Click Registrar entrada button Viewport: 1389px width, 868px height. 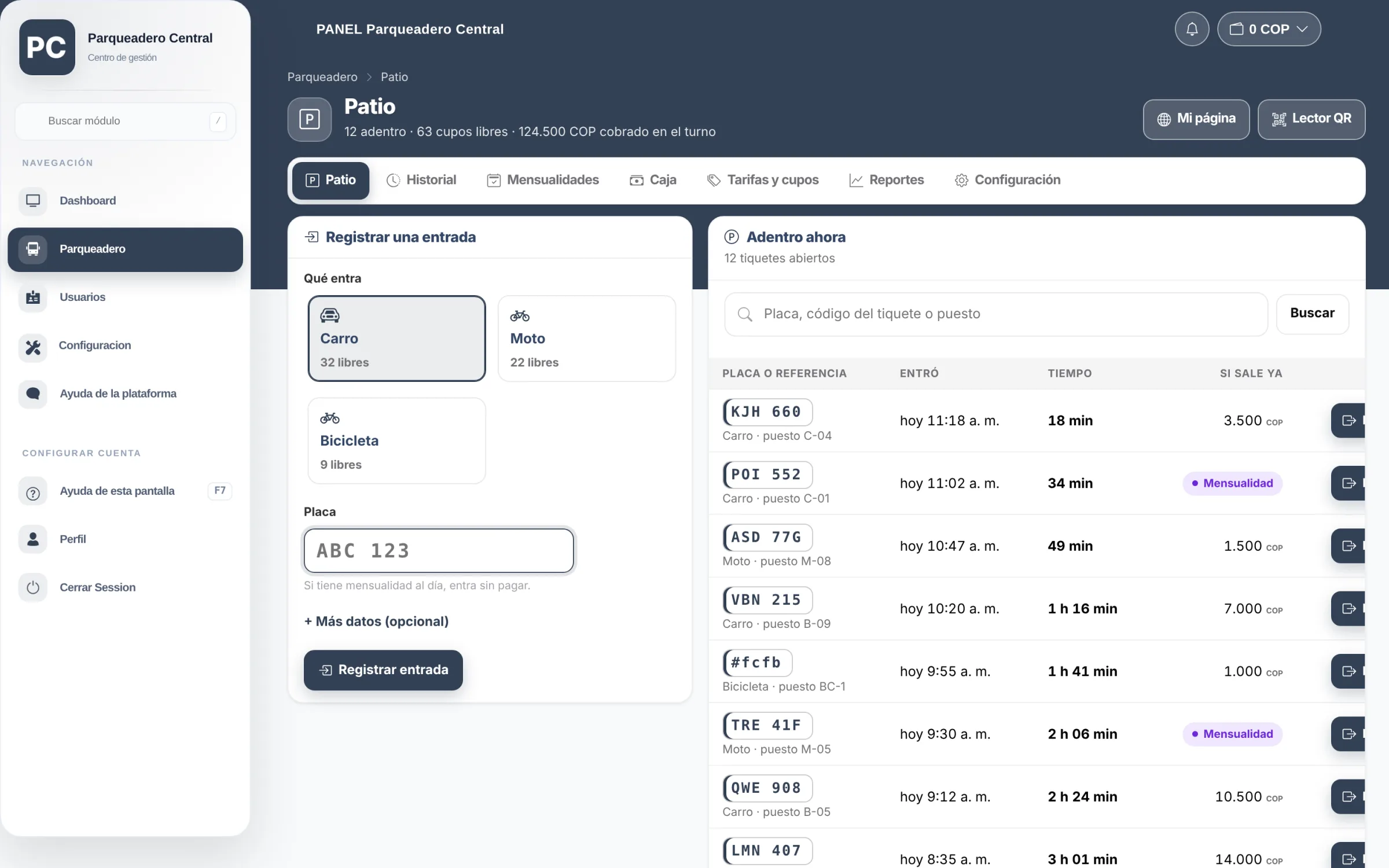383,670
